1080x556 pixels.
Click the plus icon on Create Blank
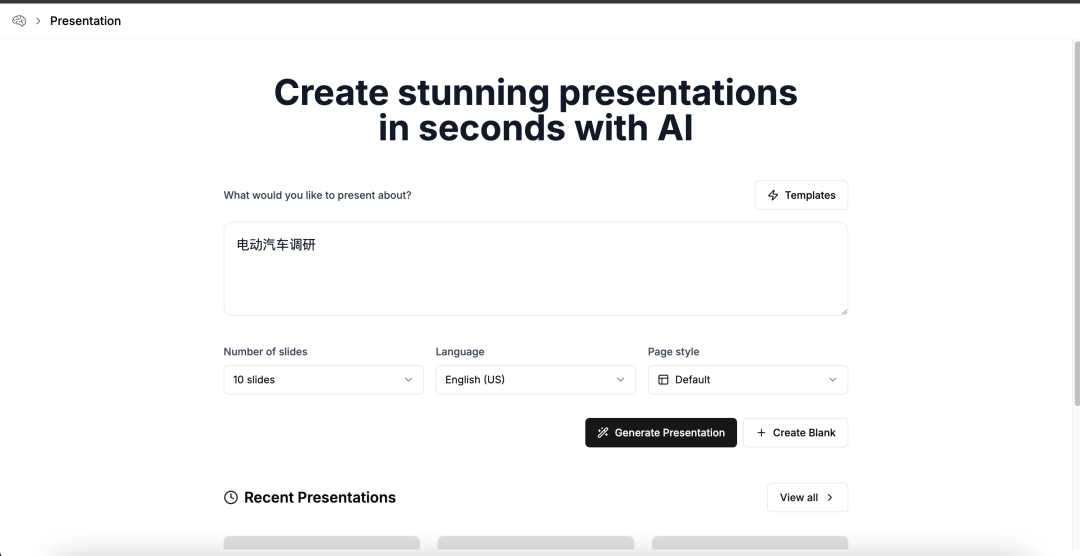coord(761,433)
